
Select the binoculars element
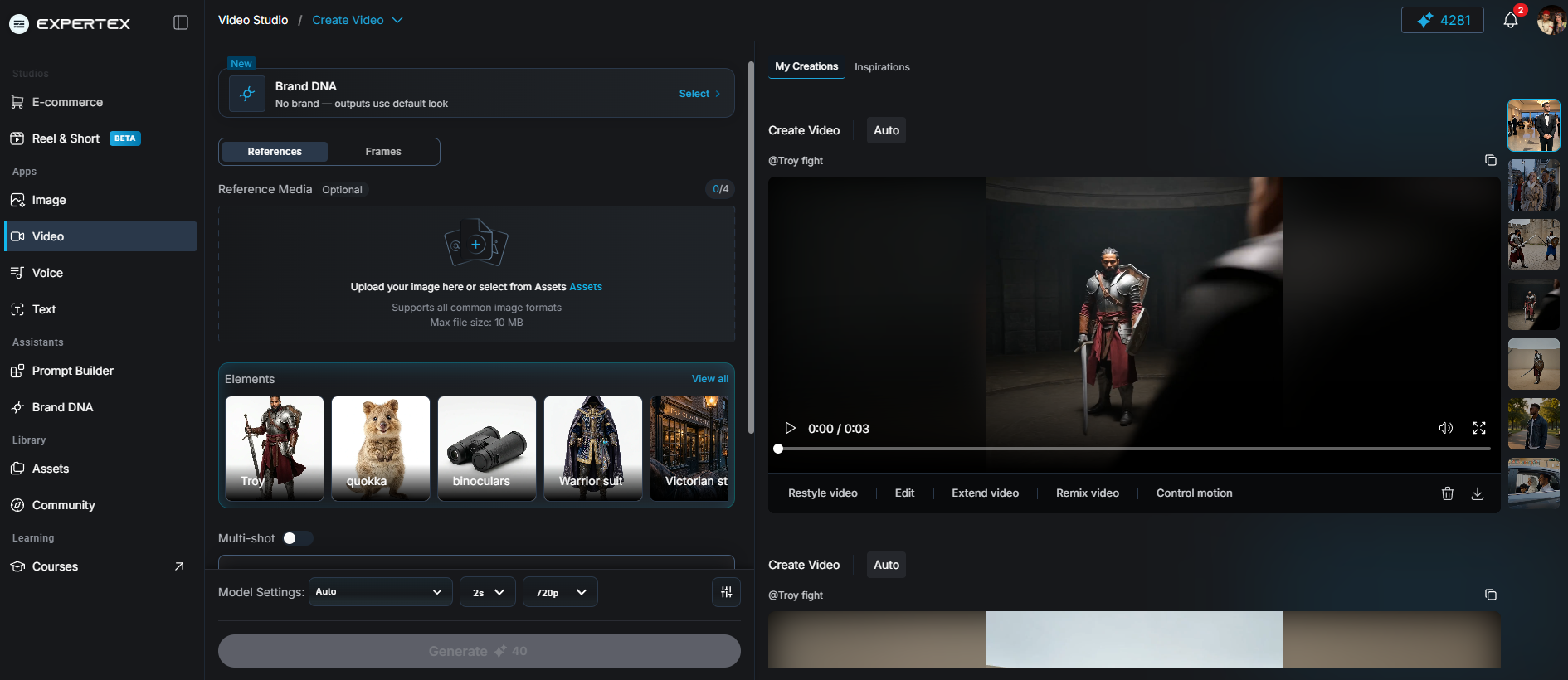click(487, 449)
